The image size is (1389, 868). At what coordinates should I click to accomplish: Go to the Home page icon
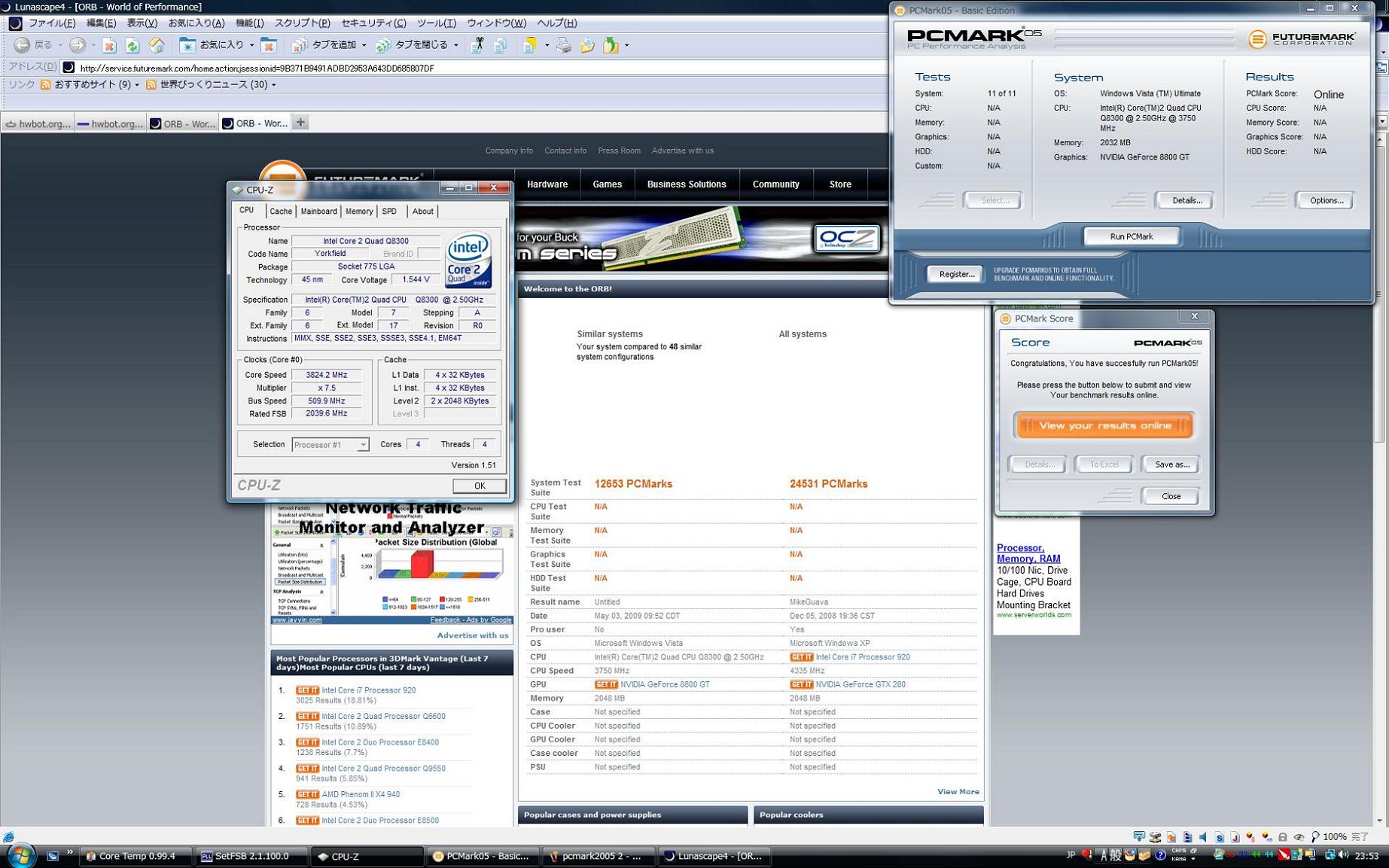coord(157,45)
